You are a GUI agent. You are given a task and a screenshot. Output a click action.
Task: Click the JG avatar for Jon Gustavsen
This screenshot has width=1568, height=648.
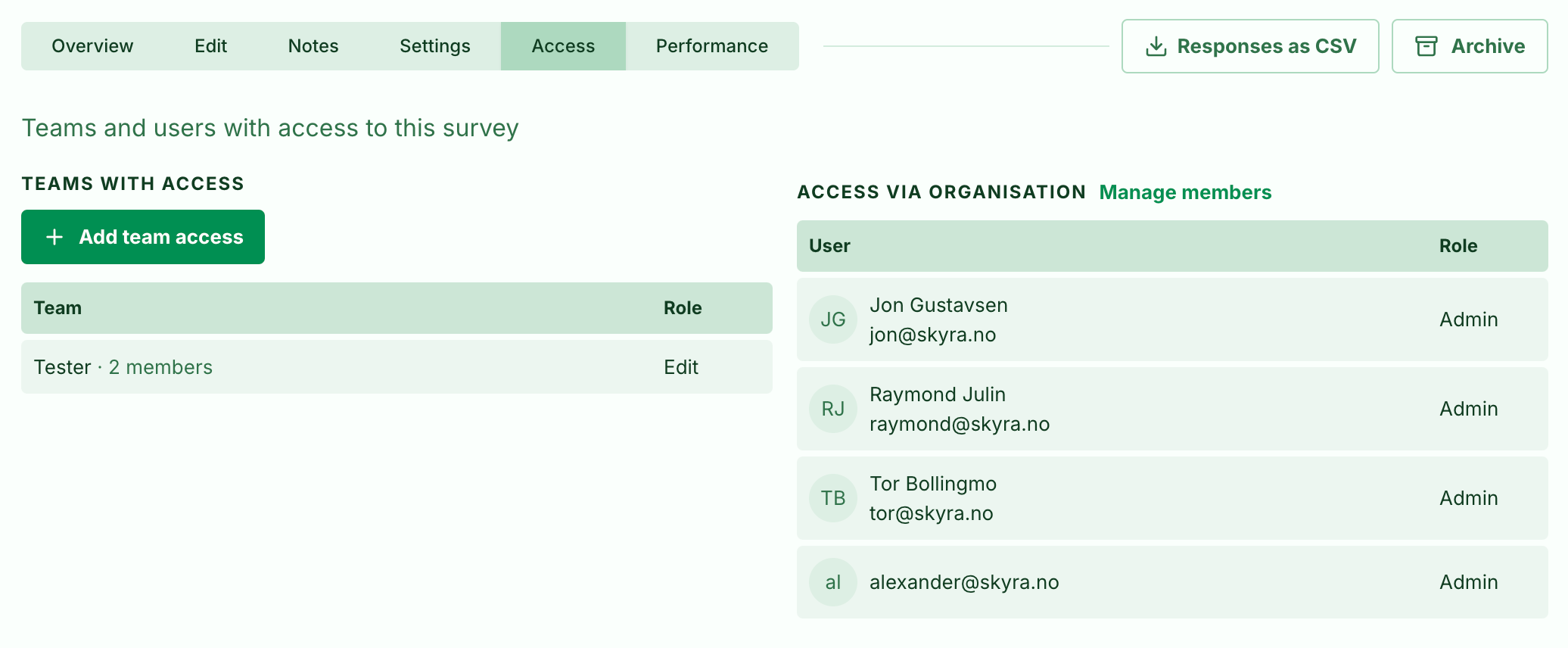point(832,319)
